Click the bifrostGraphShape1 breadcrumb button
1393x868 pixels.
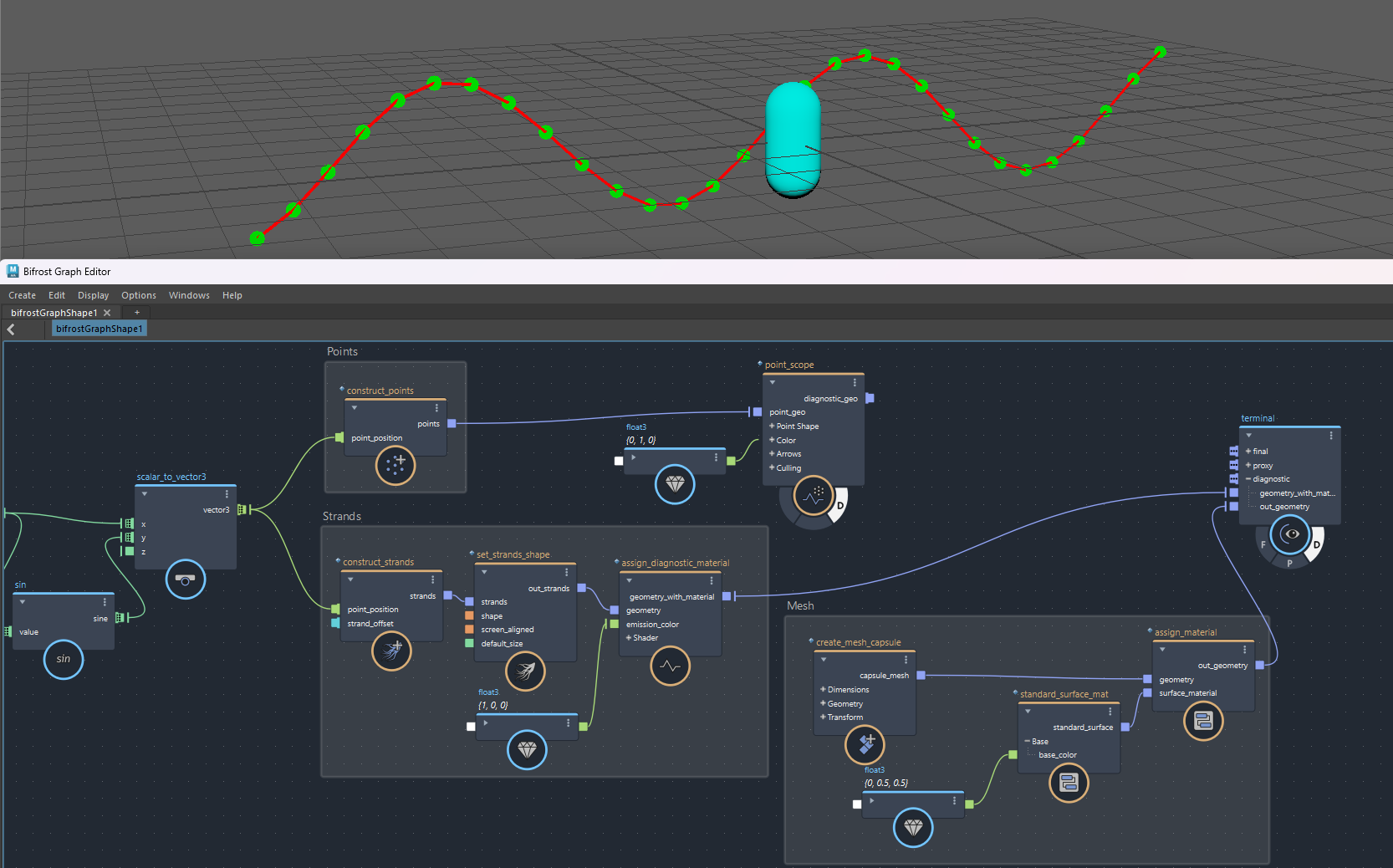99,329
